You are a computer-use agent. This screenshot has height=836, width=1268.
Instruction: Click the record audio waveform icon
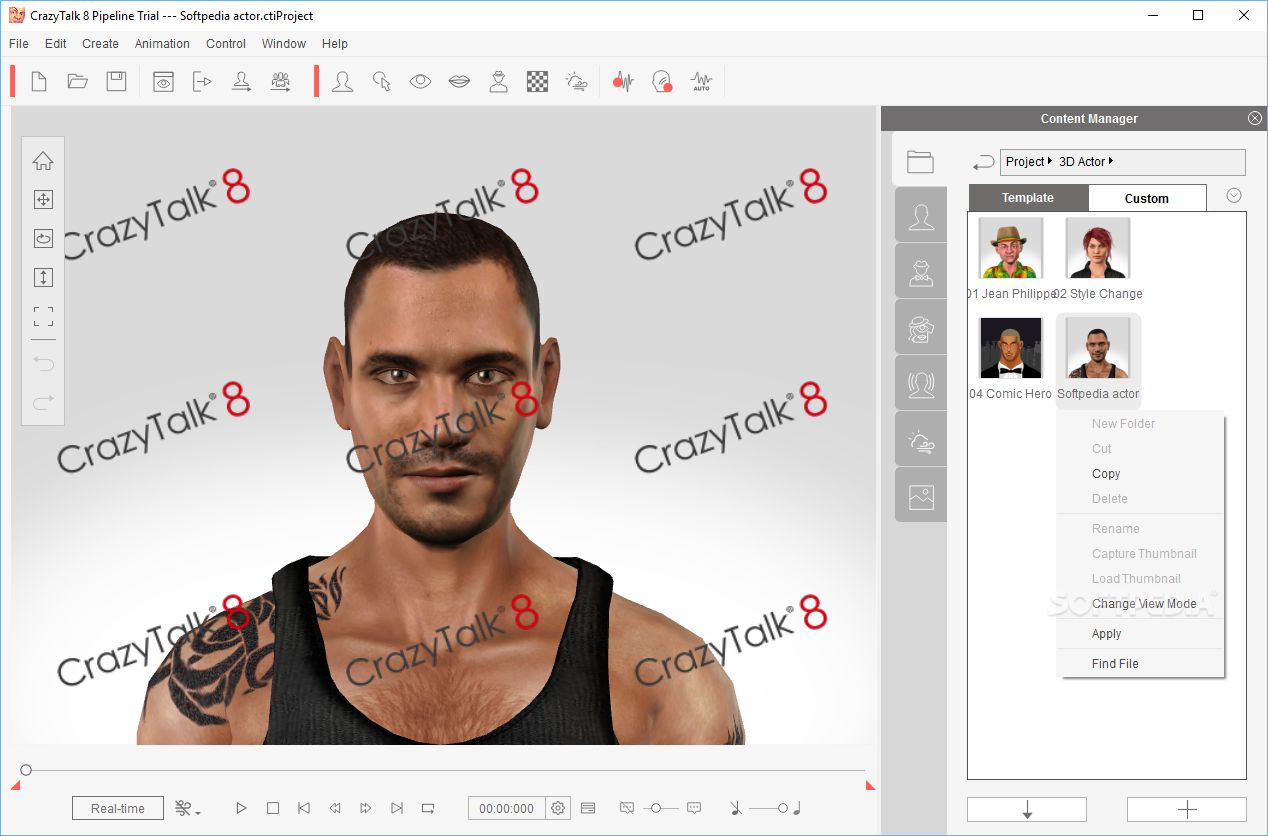coord(624,82)
